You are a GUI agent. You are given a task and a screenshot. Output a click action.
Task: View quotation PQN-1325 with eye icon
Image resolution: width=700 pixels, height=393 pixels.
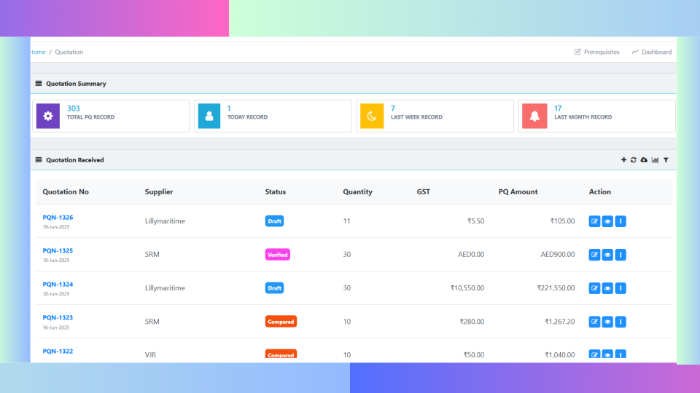coord(607,255)
